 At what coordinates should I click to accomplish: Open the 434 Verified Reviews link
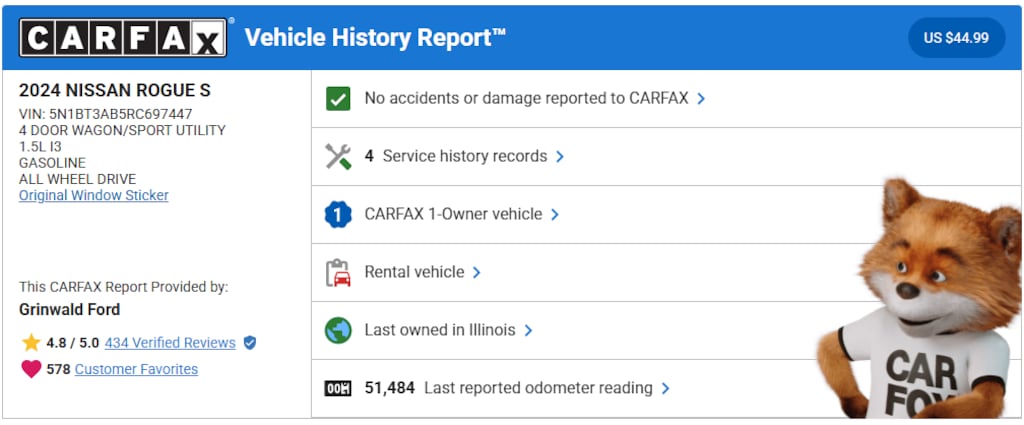tap(170, 343)
